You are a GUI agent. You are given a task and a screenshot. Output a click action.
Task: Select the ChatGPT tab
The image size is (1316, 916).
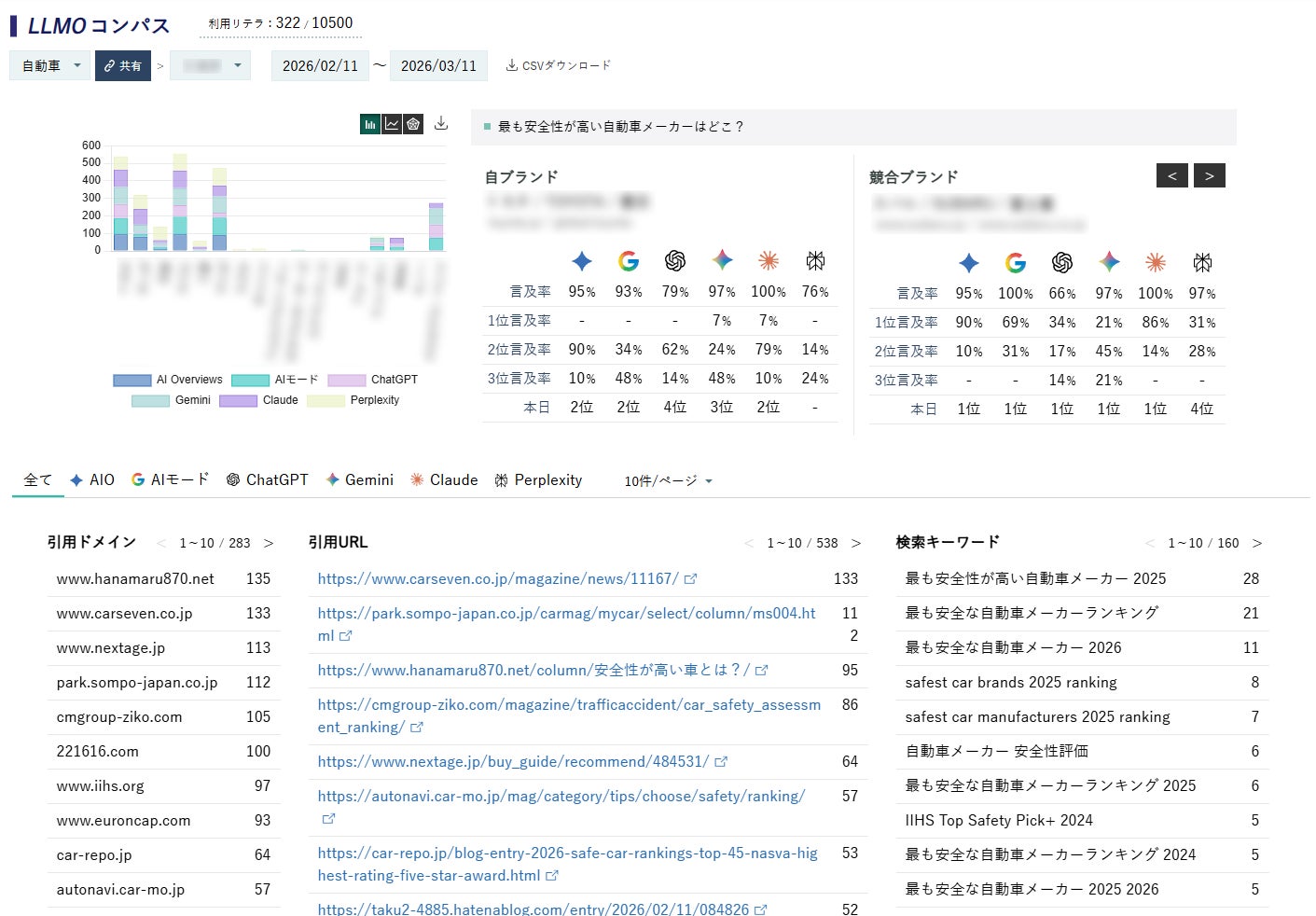(x=267, y=480)
